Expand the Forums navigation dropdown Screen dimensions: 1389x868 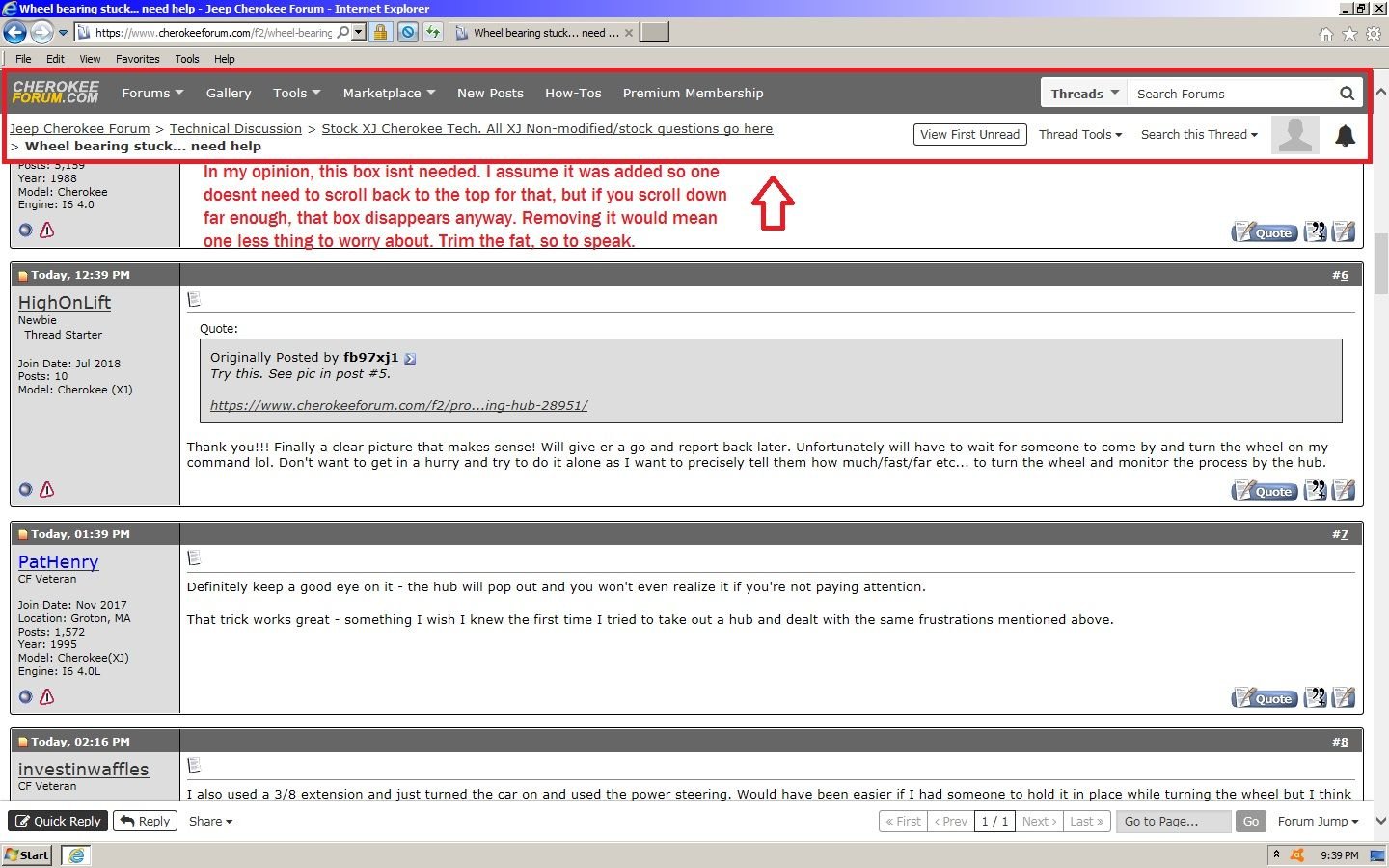pyautogui.click(x=151, y=94)
